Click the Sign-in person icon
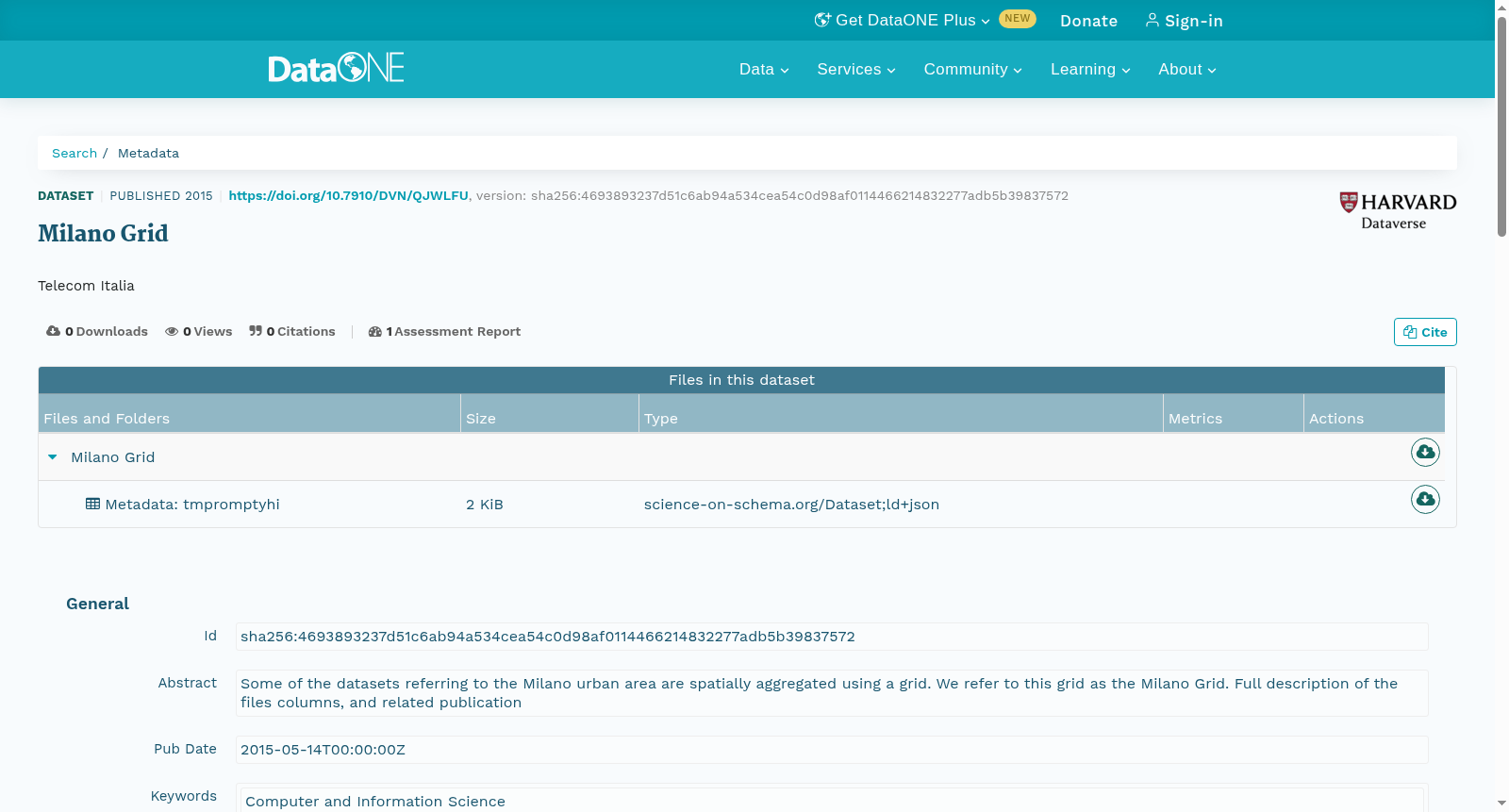 (1152, 20)
